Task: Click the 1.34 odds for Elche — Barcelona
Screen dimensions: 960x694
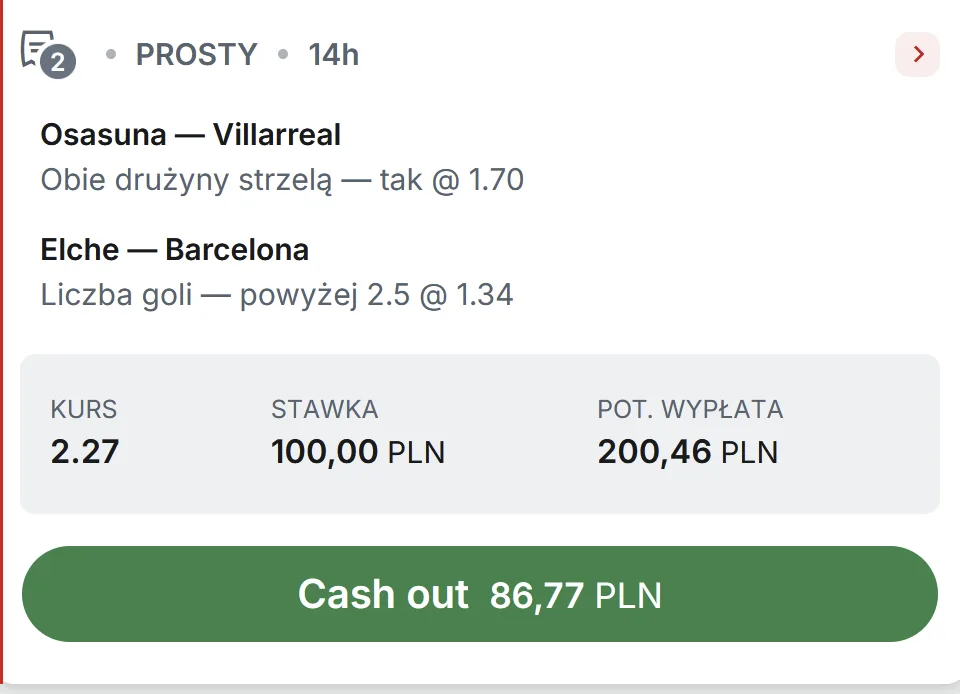Action: click(x=486, y=295)
